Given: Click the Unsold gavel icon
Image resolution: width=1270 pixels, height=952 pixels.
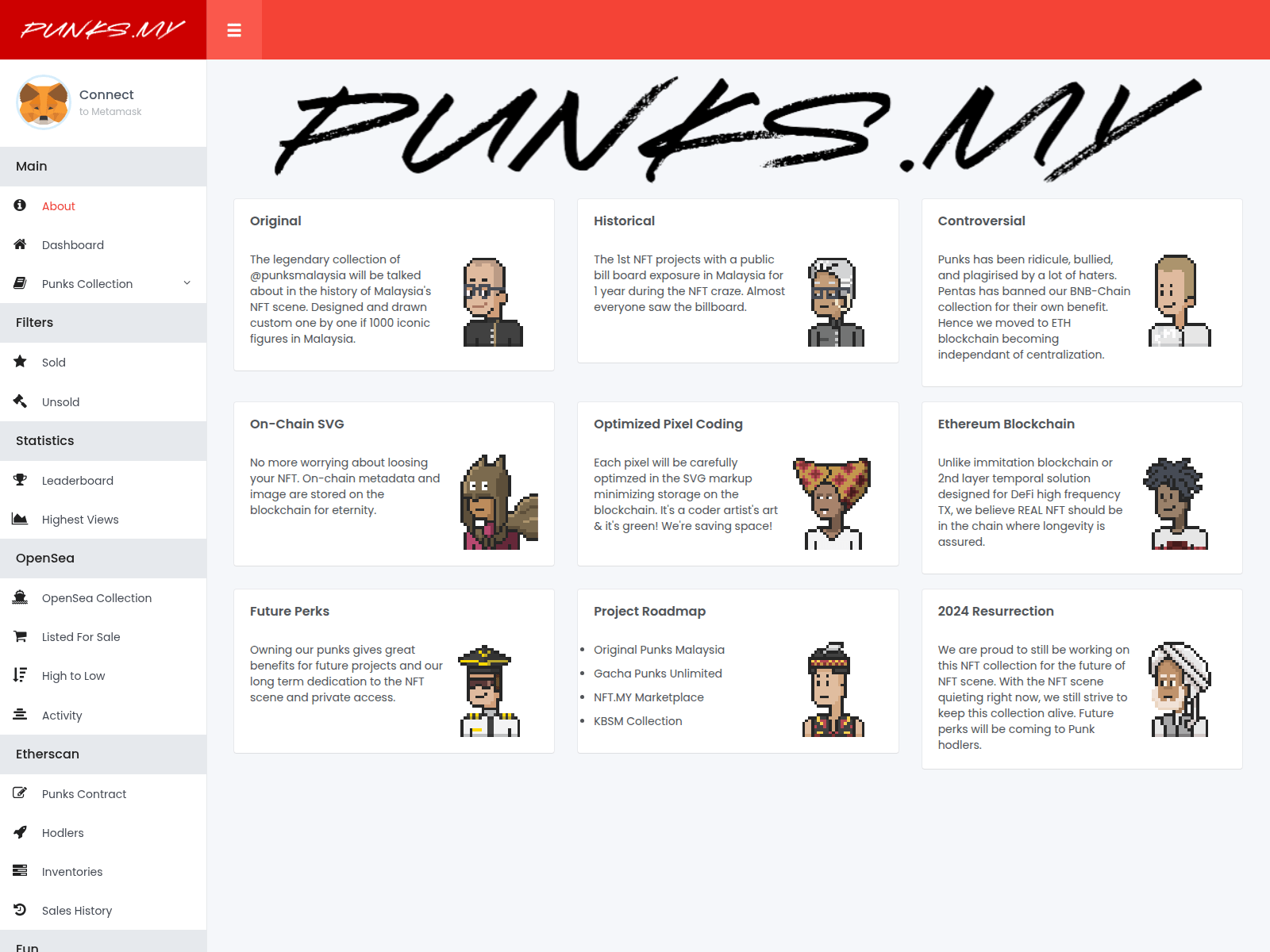Looking at the screenshot, I should [20, 401].
